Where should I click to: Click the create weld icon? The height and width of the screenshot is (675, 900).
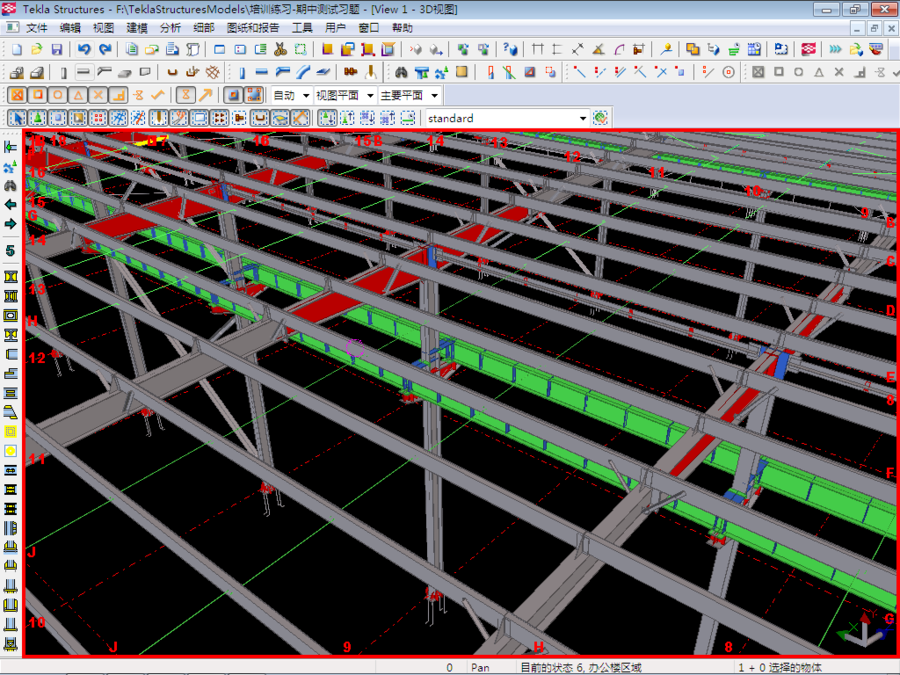[x=371, y=72]
